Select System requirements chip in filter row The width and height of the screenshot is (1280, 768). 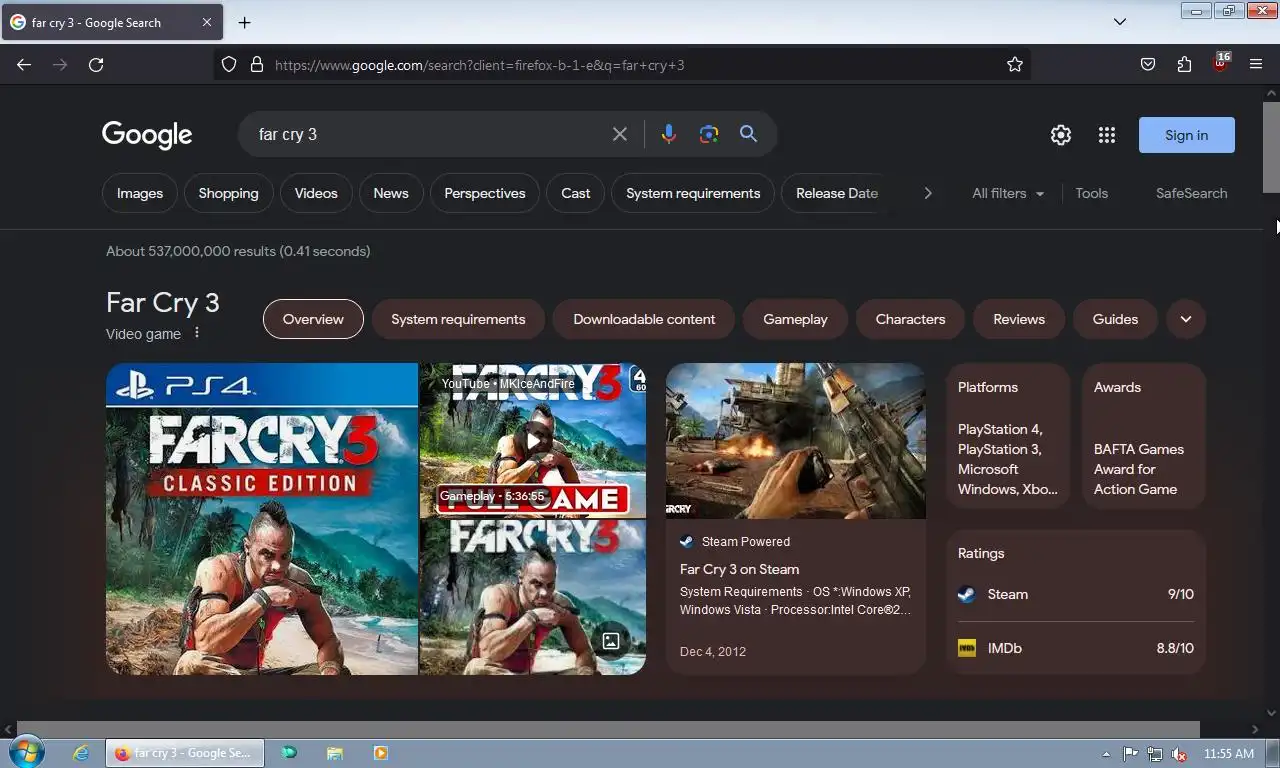pyautogui.click(x=693, y=193)
